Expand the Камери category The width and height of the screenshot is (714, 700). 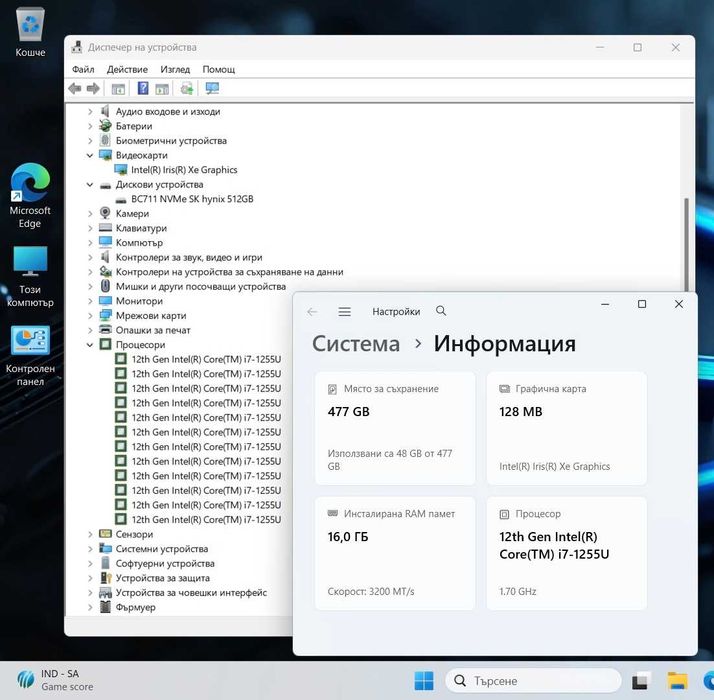[90, 214]
